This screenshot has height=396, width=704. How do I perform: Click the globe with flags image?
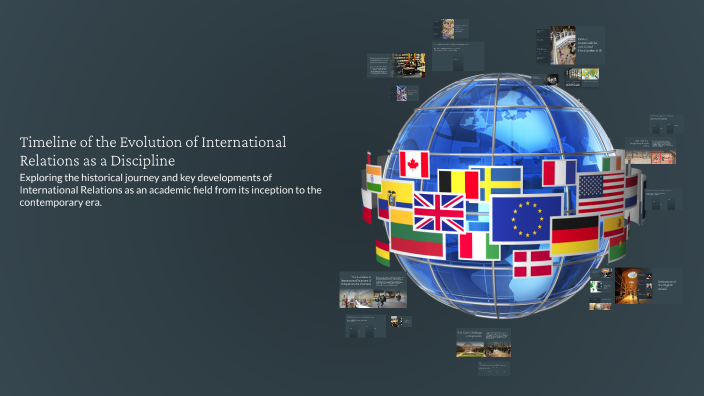click(503, 197)
